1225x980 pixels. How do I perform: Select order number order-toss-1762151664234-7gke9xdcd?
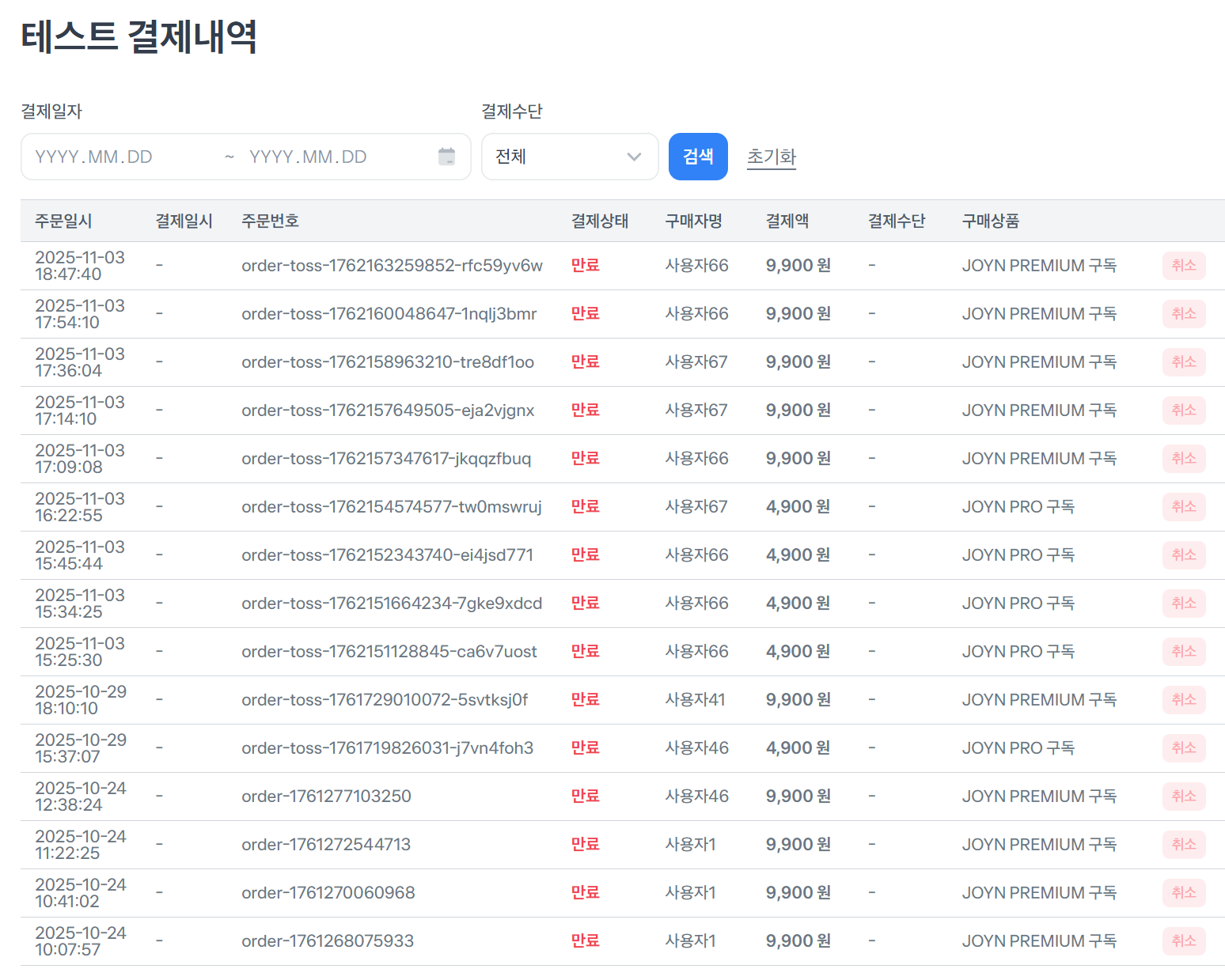[x=392, y=604]
